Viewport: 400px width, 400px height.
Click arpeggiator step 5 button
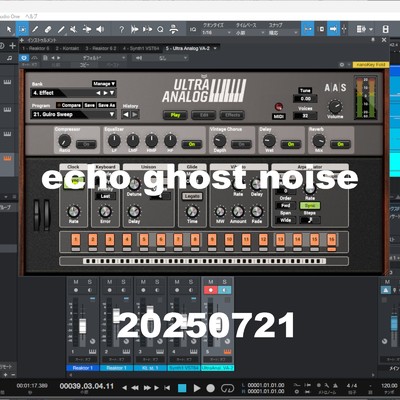[x=144, y=239]
